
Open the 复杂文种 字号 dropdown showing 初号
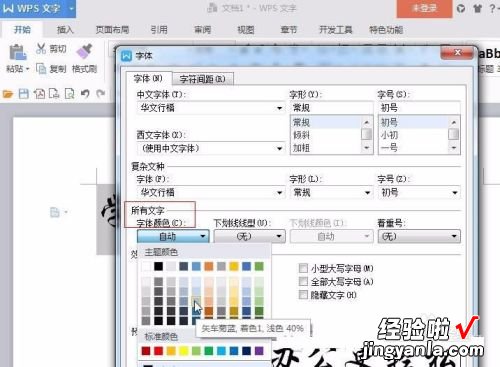click(x=419, y=192)
